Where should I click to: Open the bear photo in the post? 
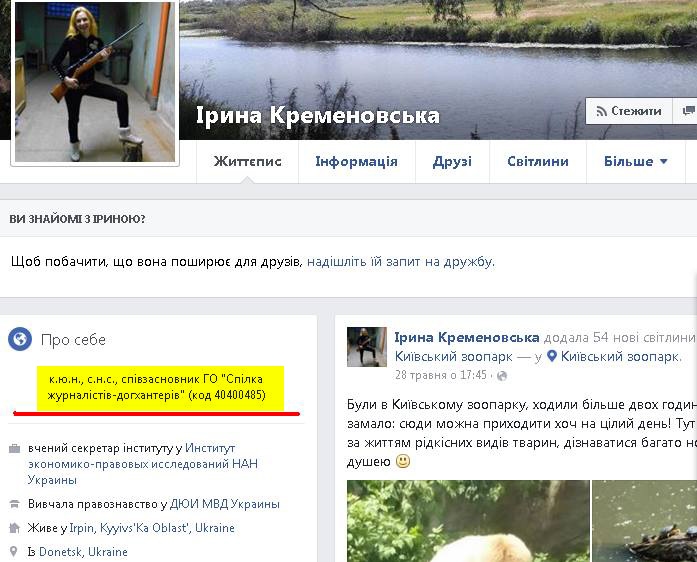tap(468, 521)
